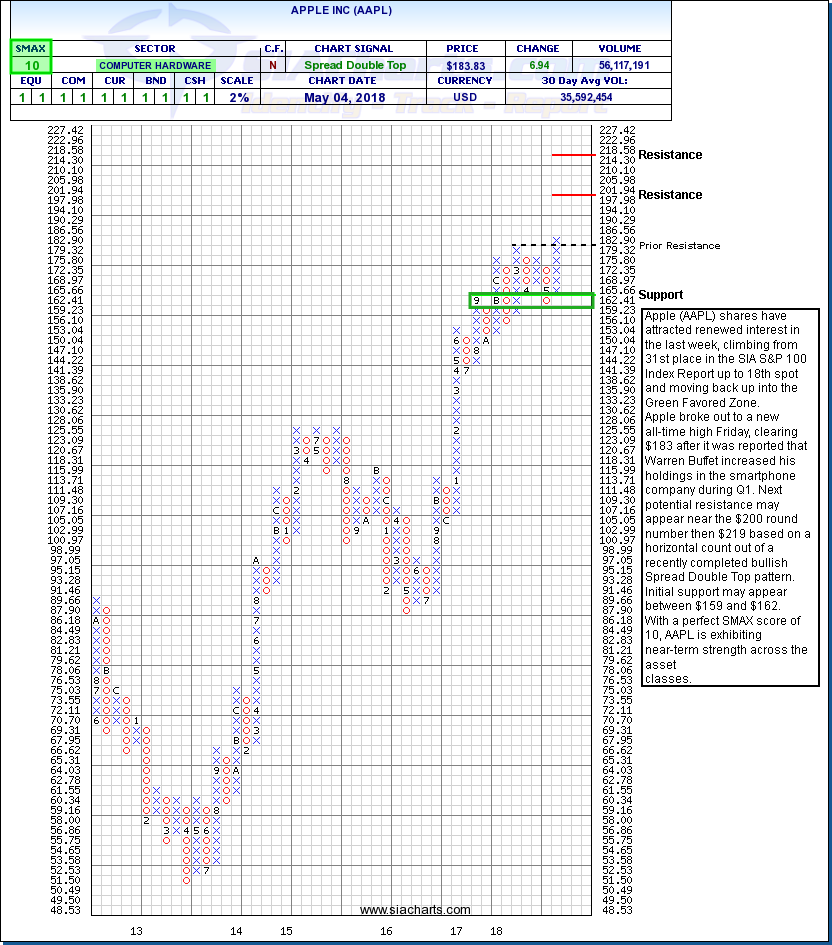Click the Spread Double Top chart signal
Viewport: 832px width, 945px height.
pos(353,65)
